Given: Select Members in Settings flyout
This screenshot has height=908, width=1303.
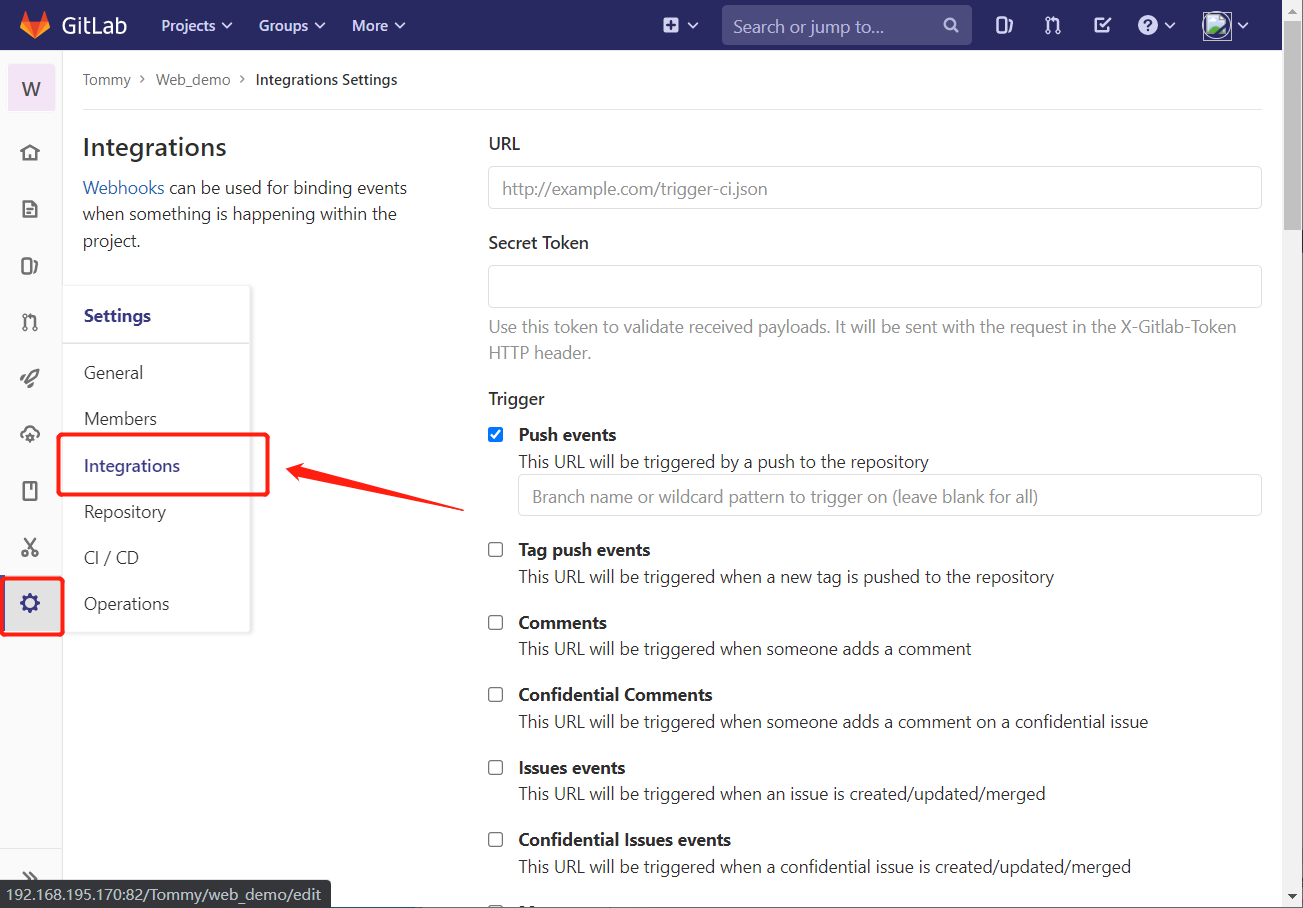Looking at the screenshot, I should [120, 419].
